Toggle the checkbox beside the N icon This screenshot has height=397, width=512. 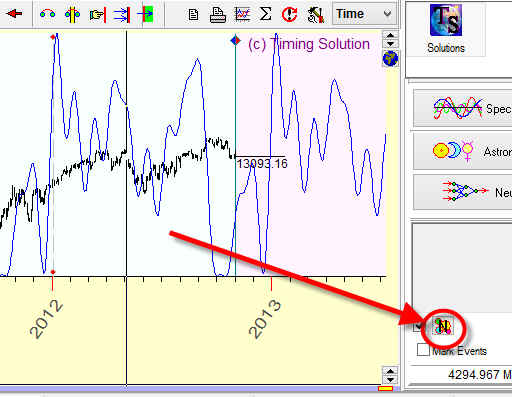coord(418,326)
